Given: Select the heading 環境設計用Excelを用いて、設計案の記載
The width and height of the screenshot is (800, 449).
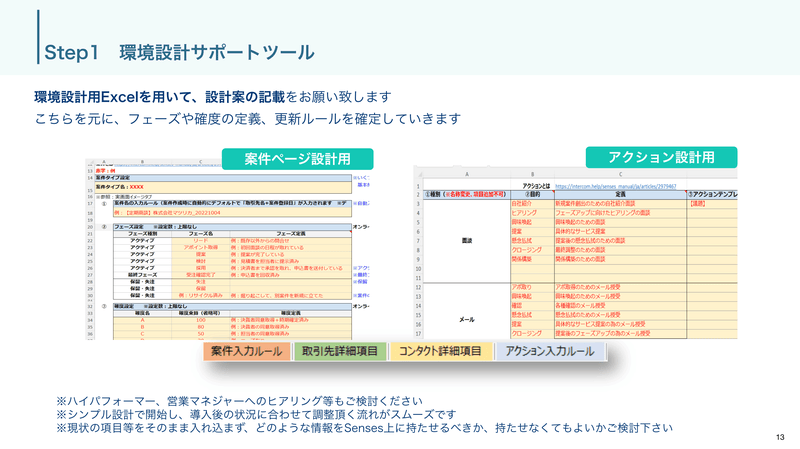Looking at the screenshot, I should click(x=159, y=96).
